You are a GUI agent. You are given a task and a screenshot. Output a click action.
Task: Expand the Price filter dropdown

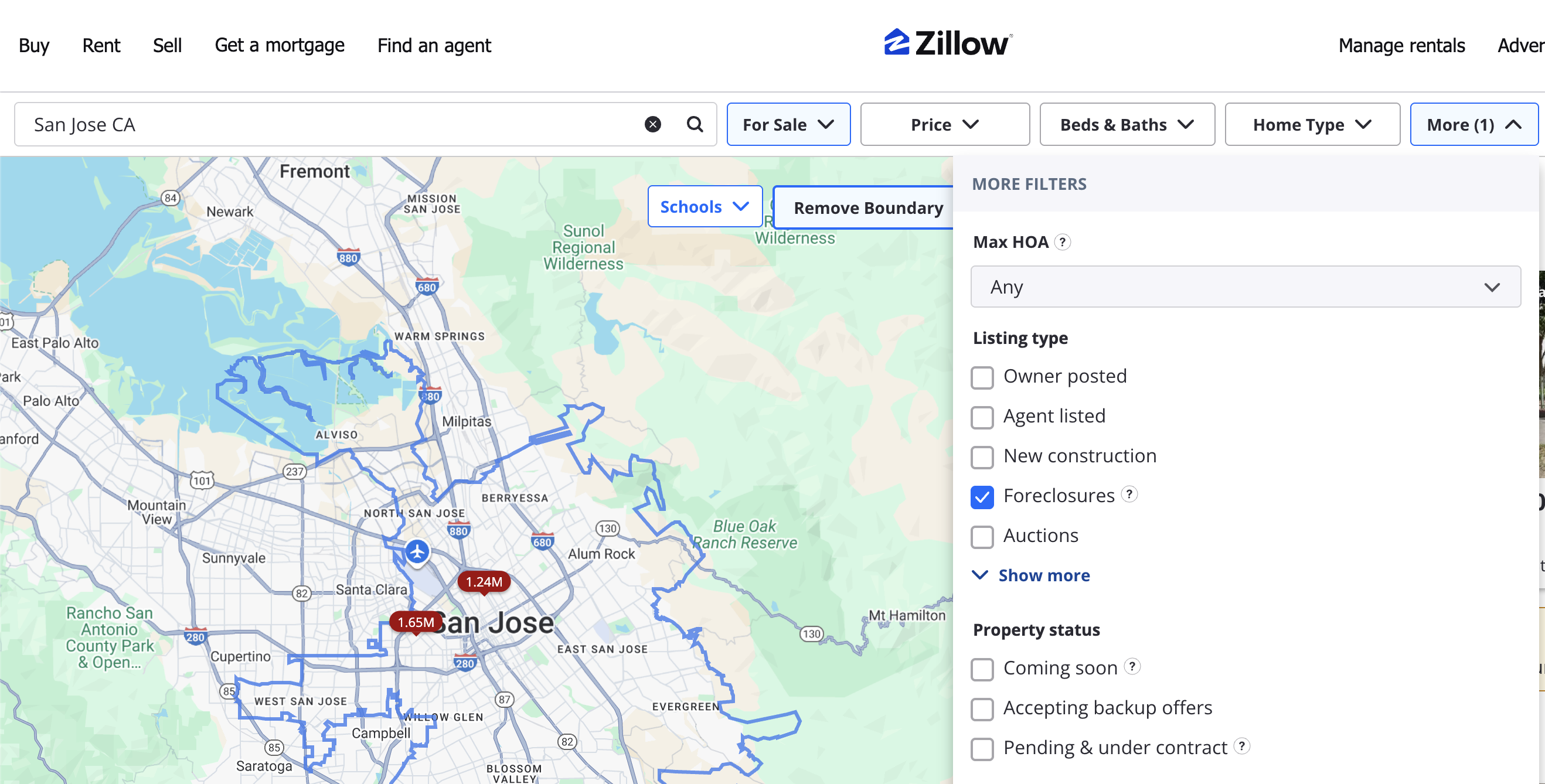coord(945,125)
